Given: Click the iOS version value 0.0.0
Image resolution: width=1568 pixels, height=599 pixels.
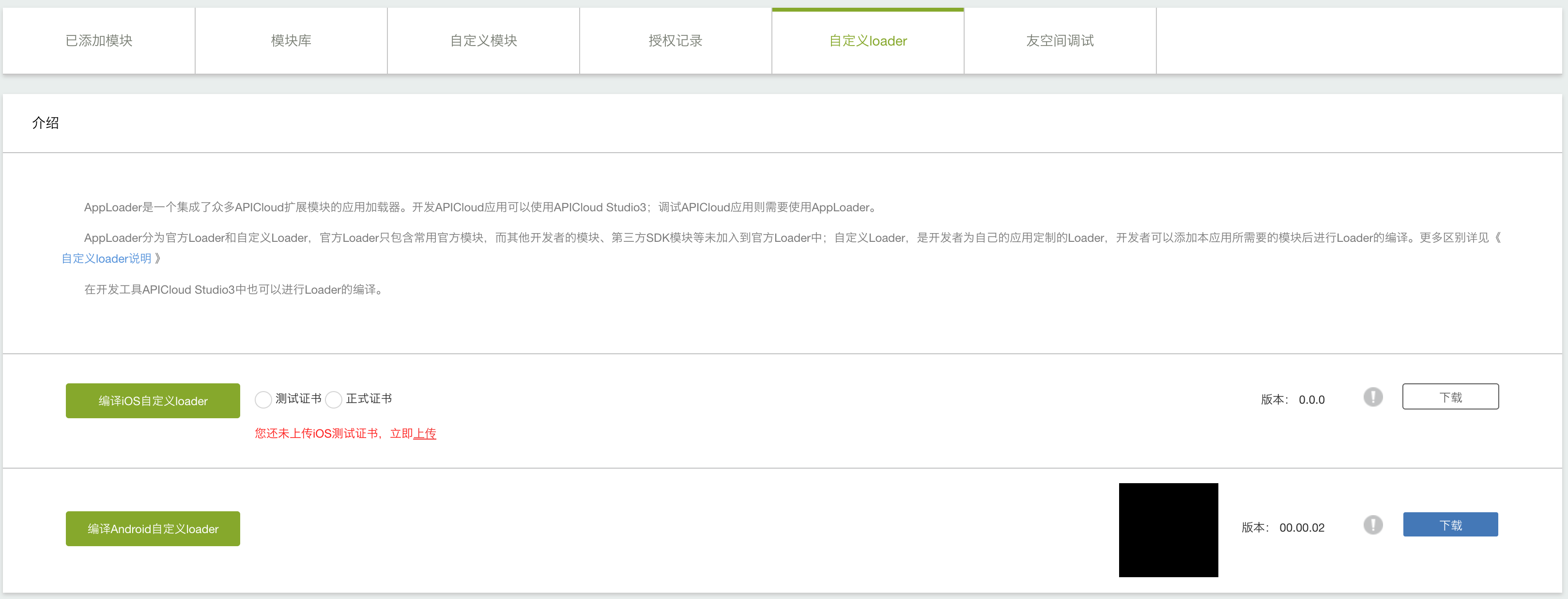Looking at the screenshot, I should pyautogui.click(x=1312, y=400).
